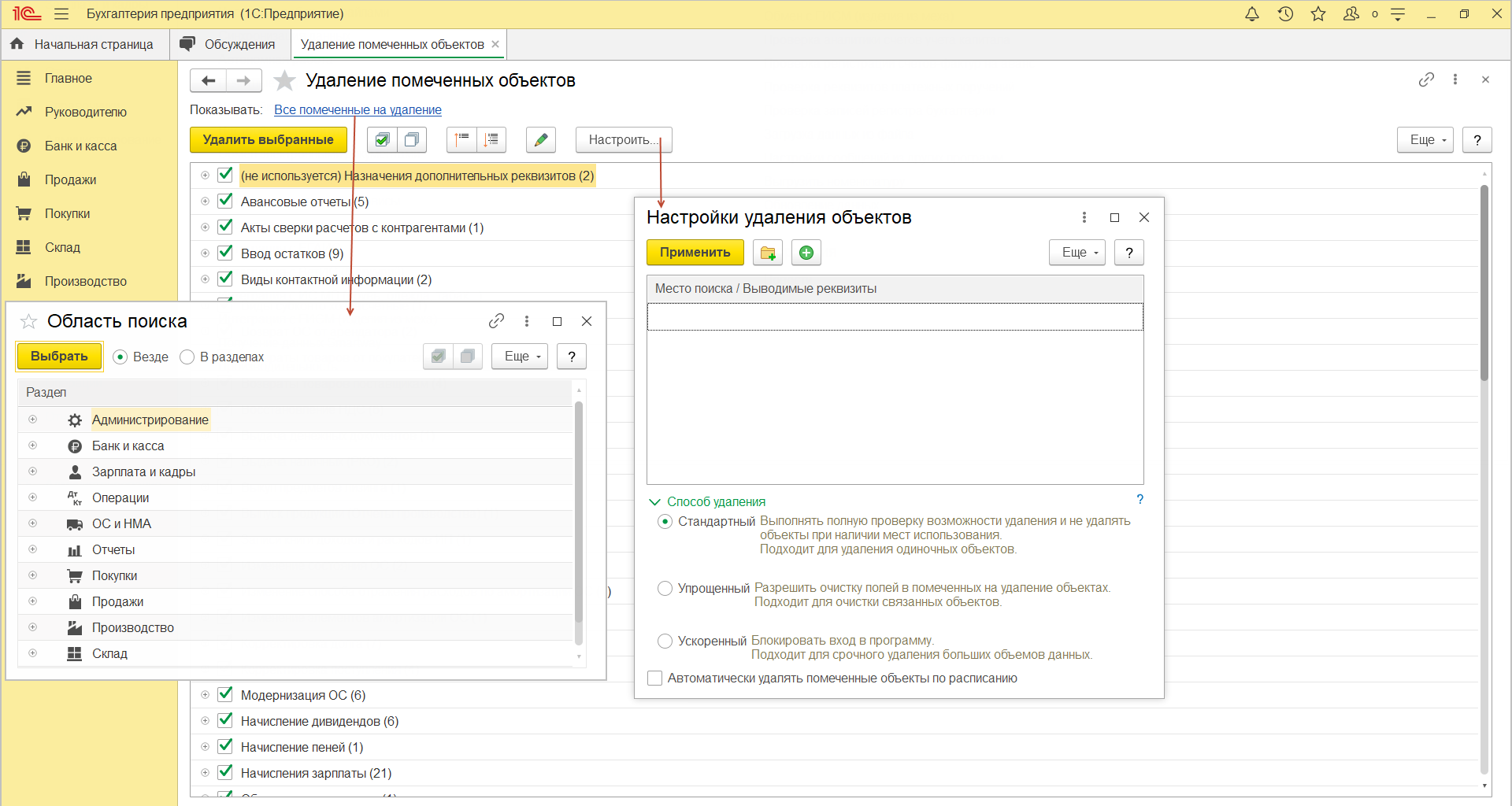Click the main list vertical scrollbar
1512x806 pixels.
click(x=1484, y=283)
